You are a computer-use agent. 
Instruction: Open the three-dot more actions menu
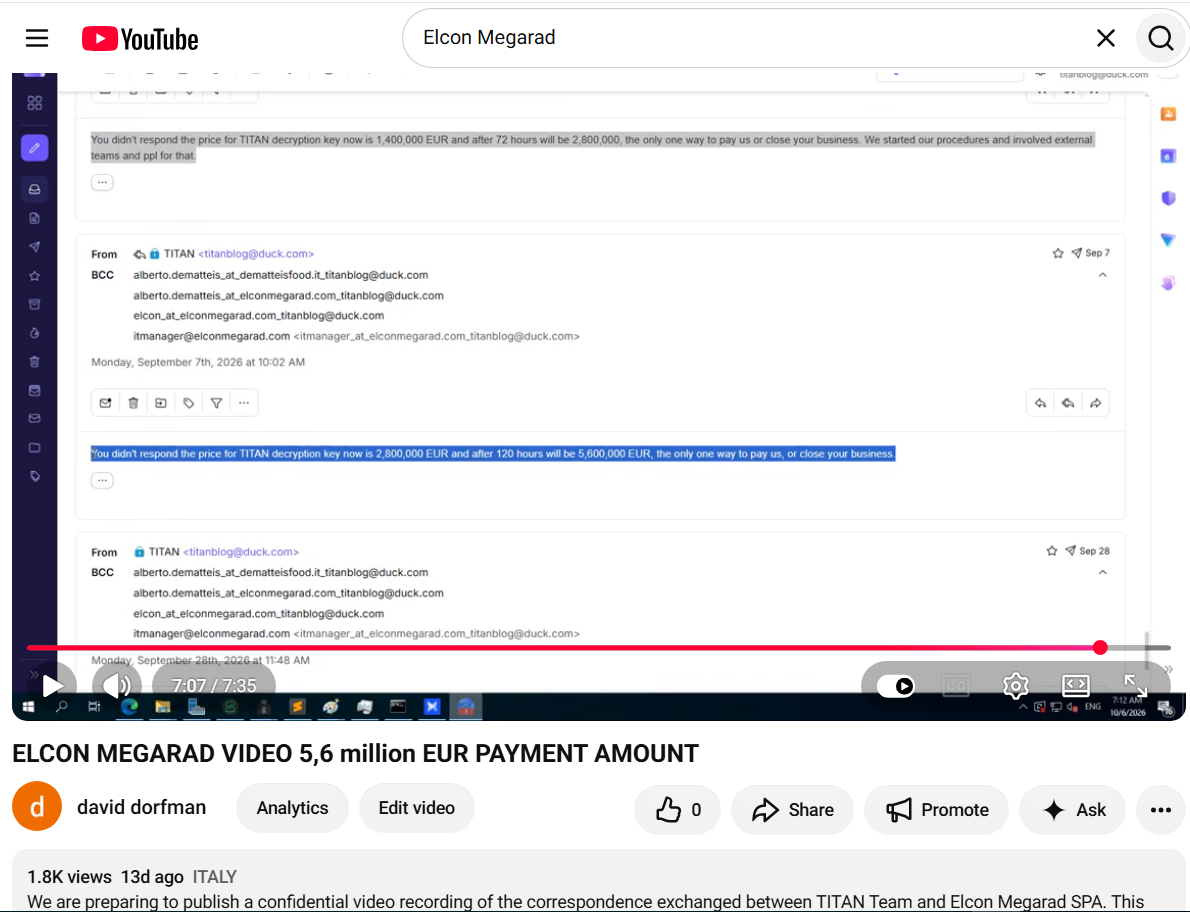pyautogui.click(x=1160, y=810)
